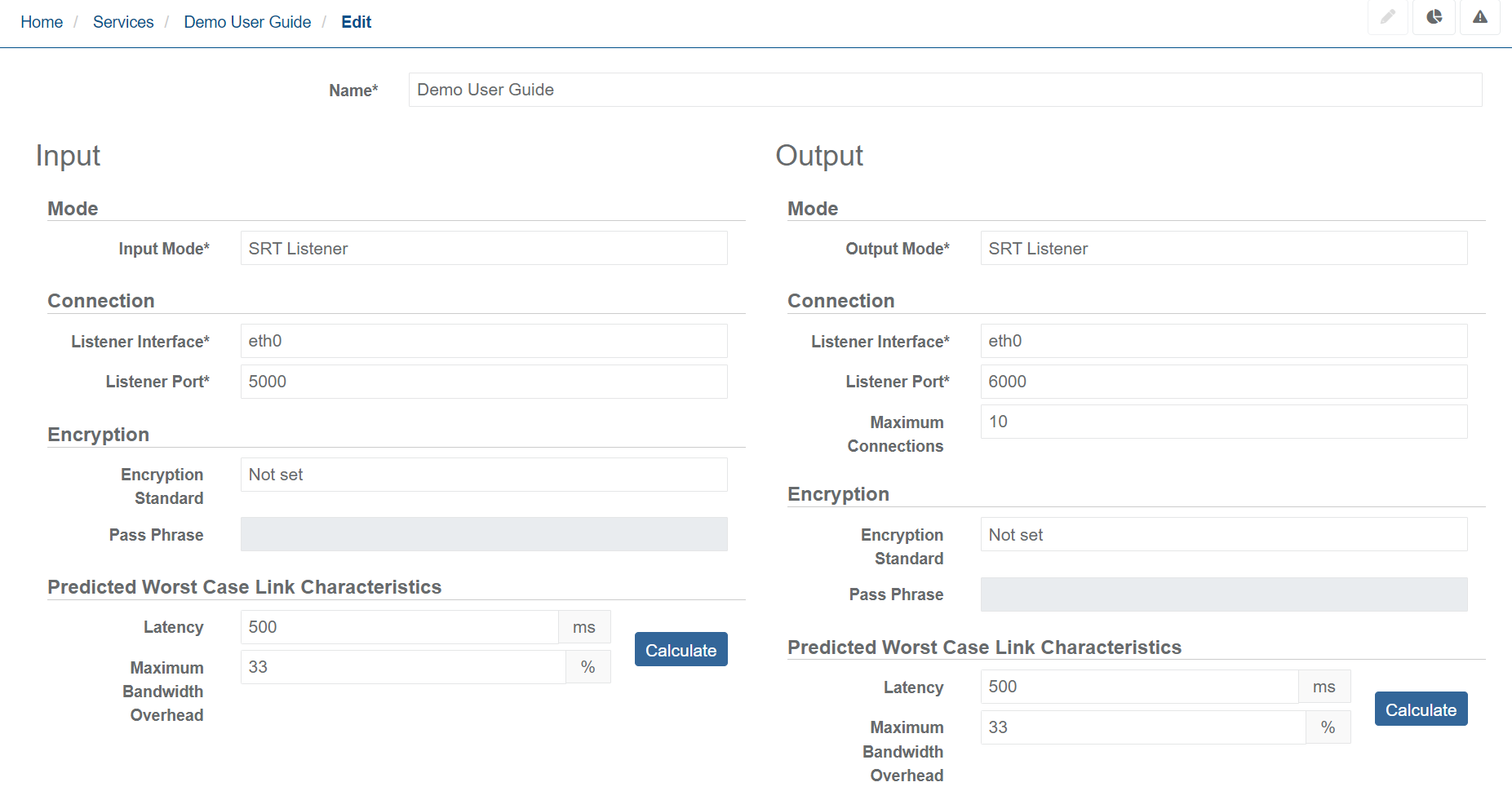Click the Input Listener Port field
The image size is (1512, 791).
[x=483, y=382]
